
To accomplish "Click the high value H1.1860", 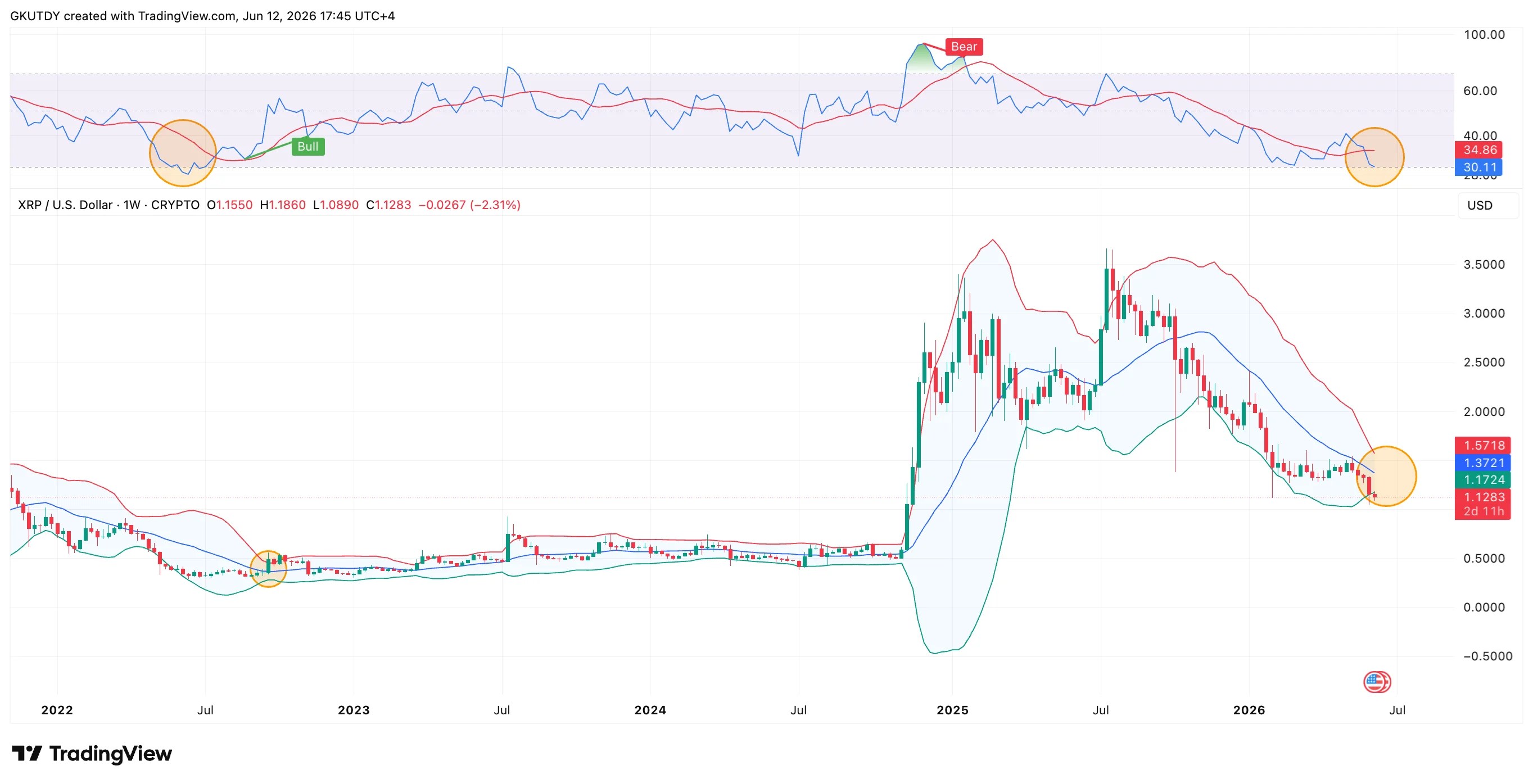I will click(283, 205).
